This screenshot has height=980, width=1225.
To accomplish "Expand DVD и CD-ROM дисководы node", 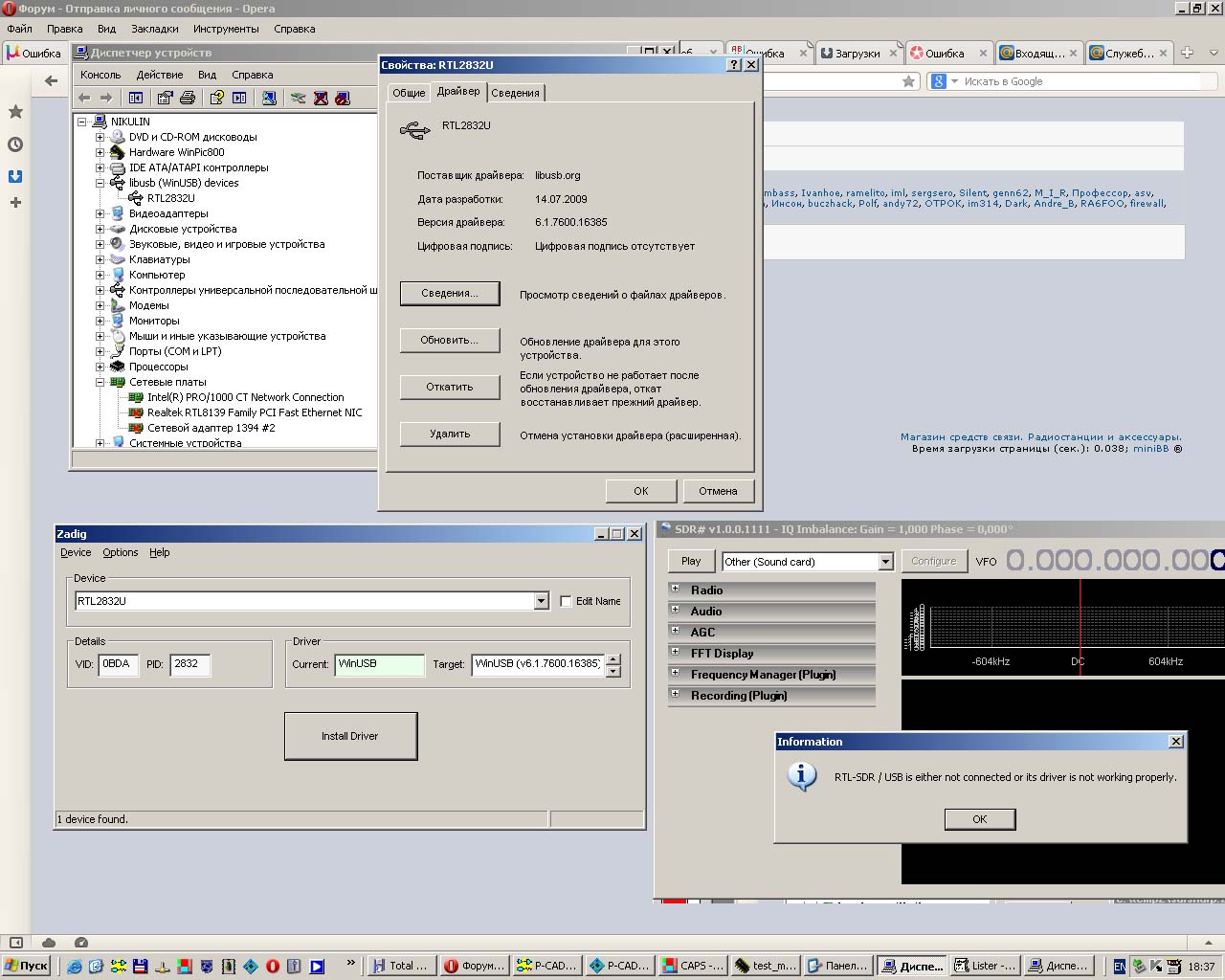I will click(100, 137).
